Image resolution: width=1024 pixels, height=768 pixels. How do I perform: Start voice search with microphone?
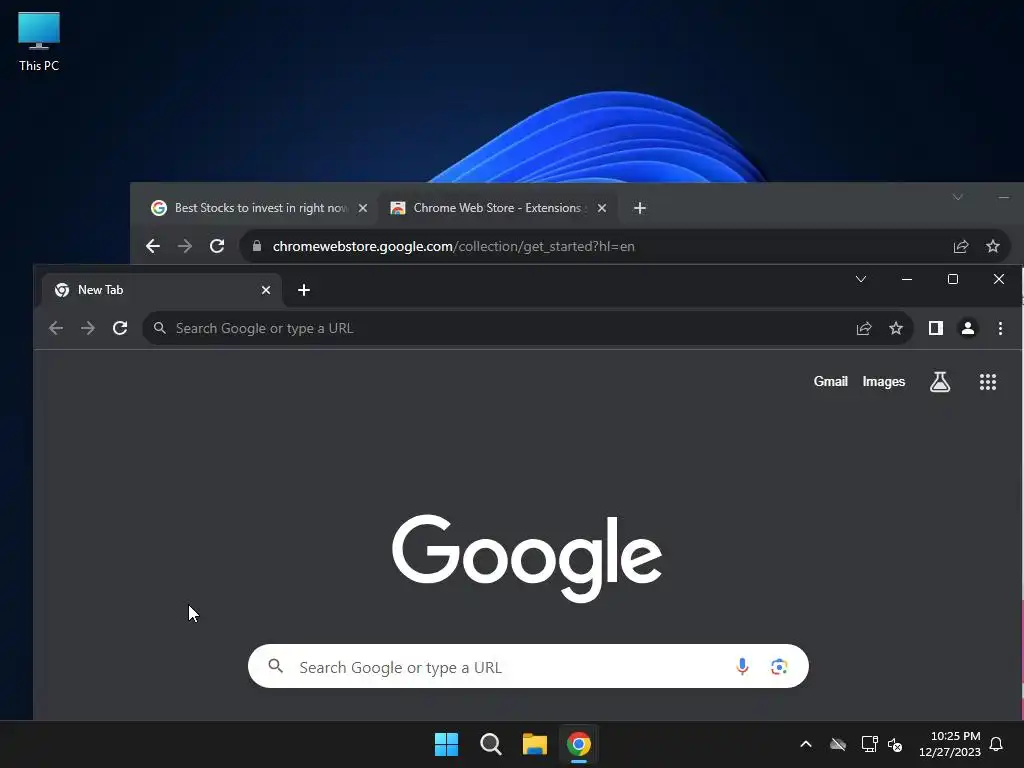point(742,666)
